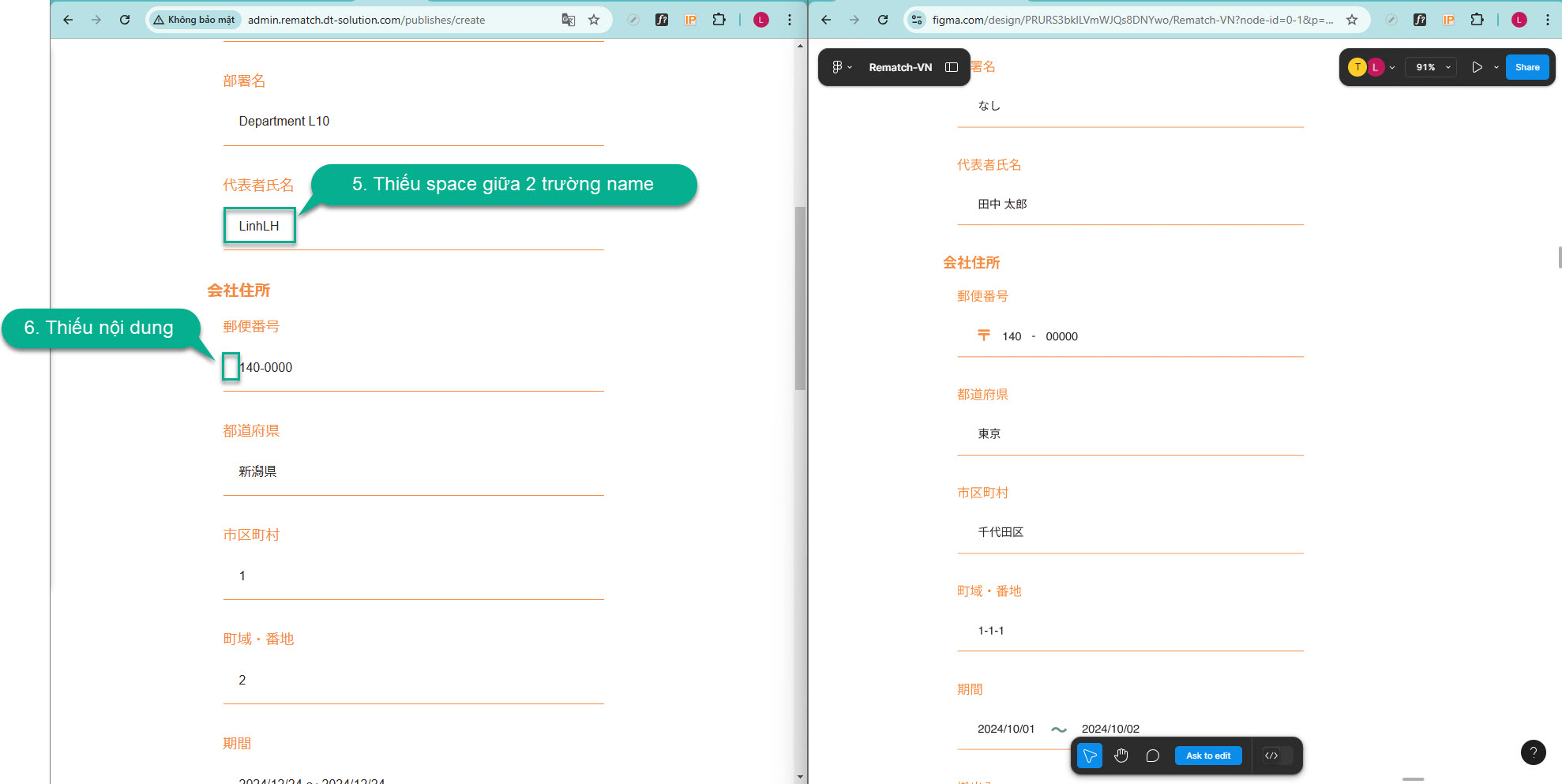Click the blue Share button

coord(1526,67)
